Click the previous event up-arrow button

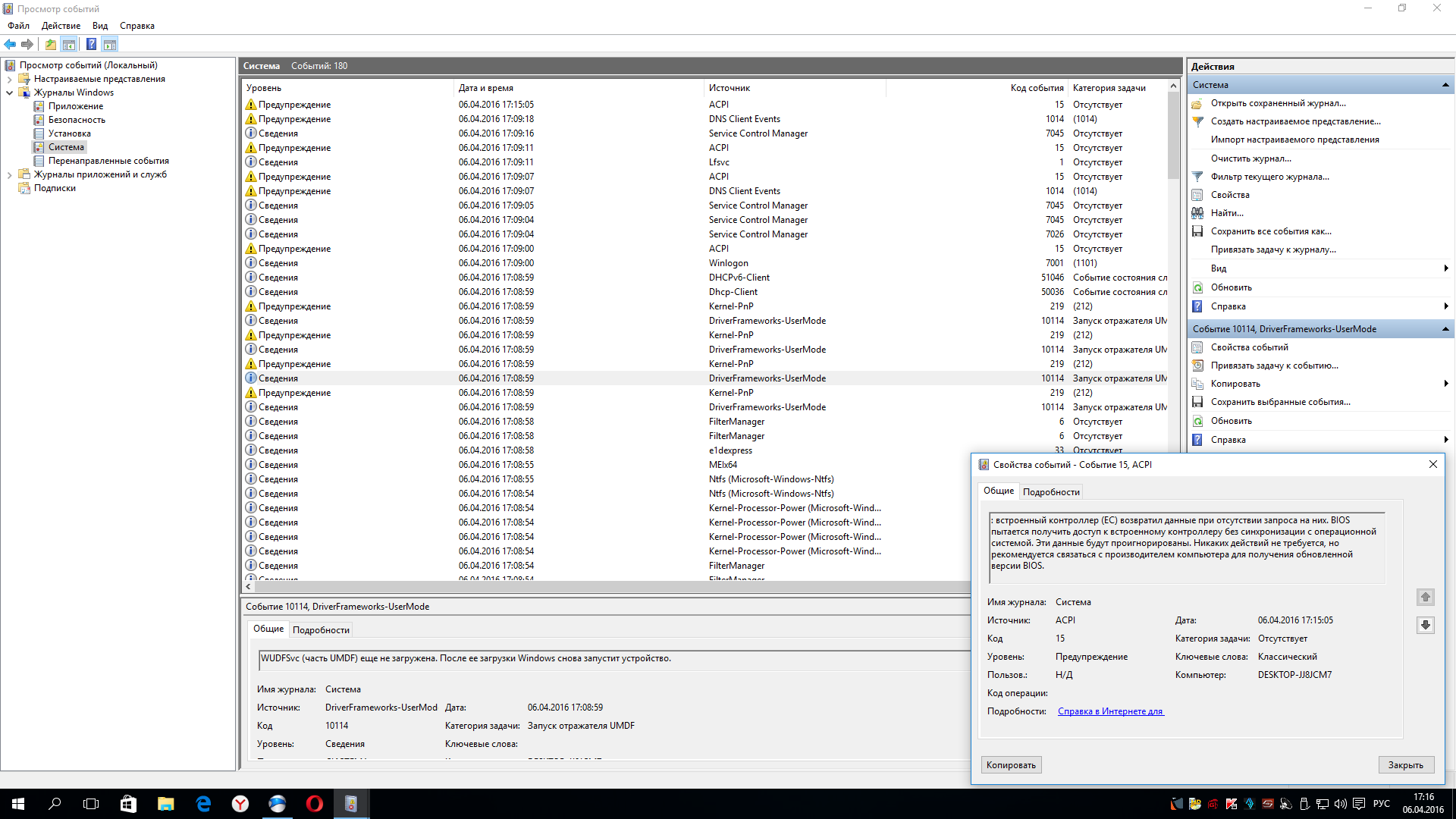click(x=1425, y=598)
